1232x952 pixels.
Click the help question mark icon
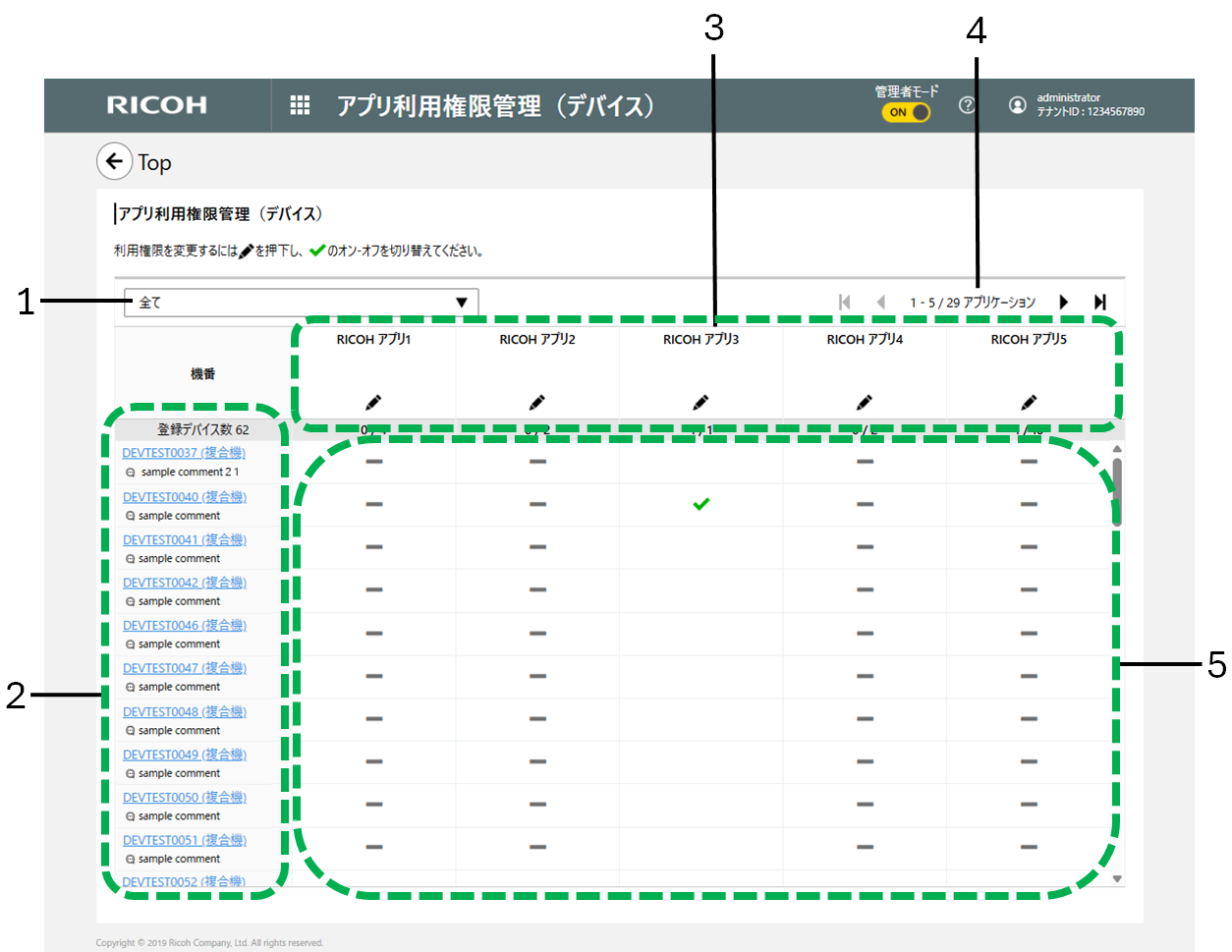coord(967,105)
